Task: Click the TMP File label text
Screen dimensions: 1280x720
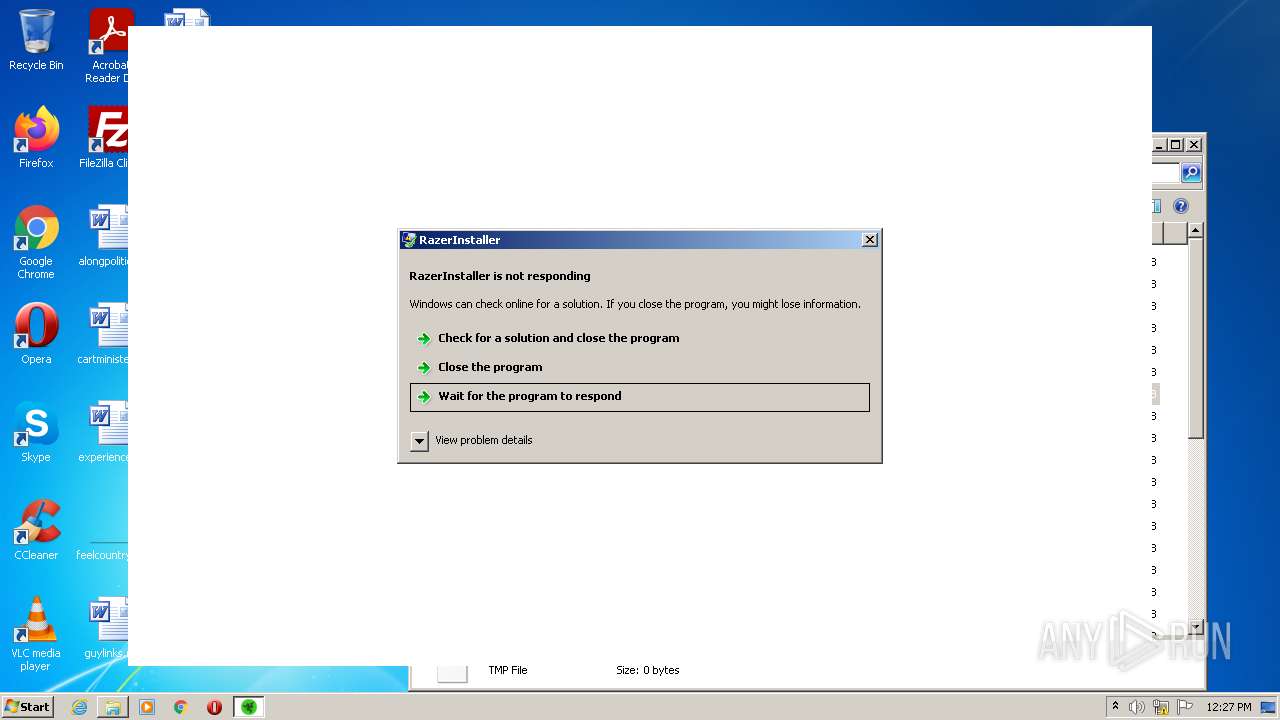Action: [507, 670]
